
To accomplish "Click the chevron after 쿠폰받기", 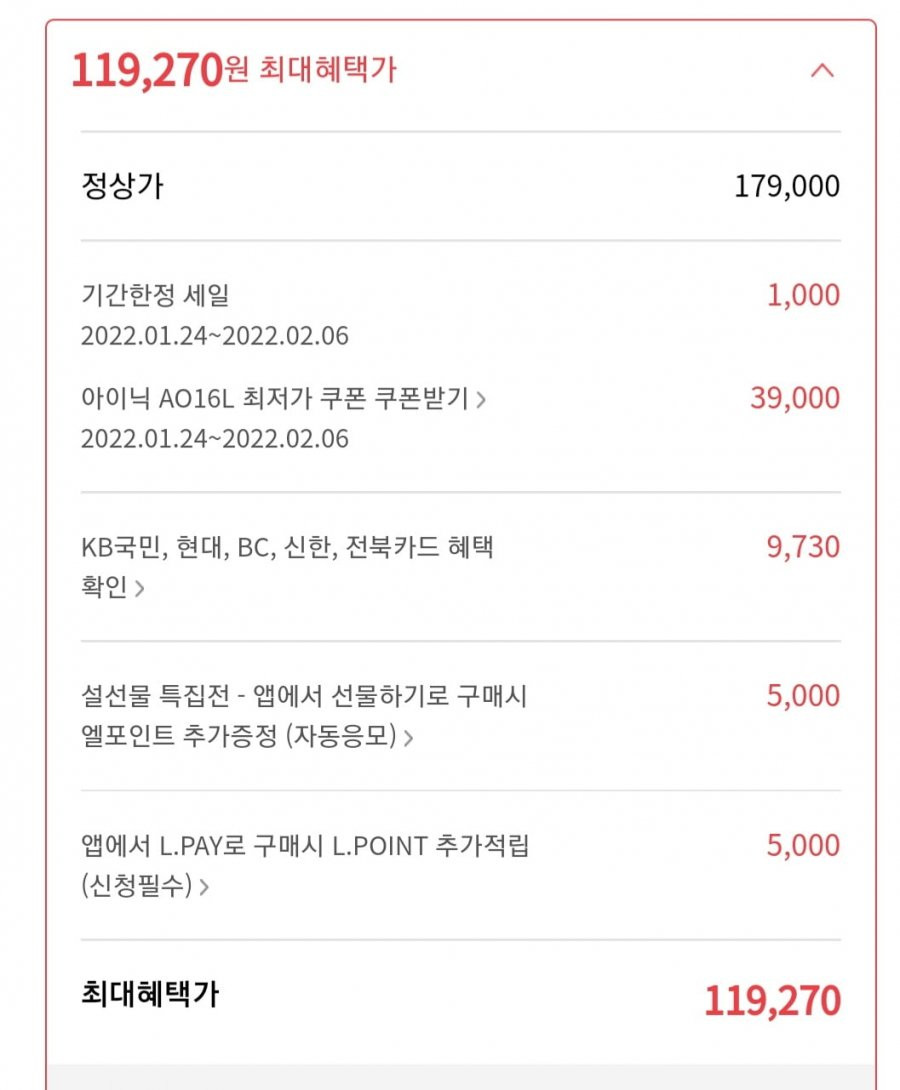I will [481, 400].
